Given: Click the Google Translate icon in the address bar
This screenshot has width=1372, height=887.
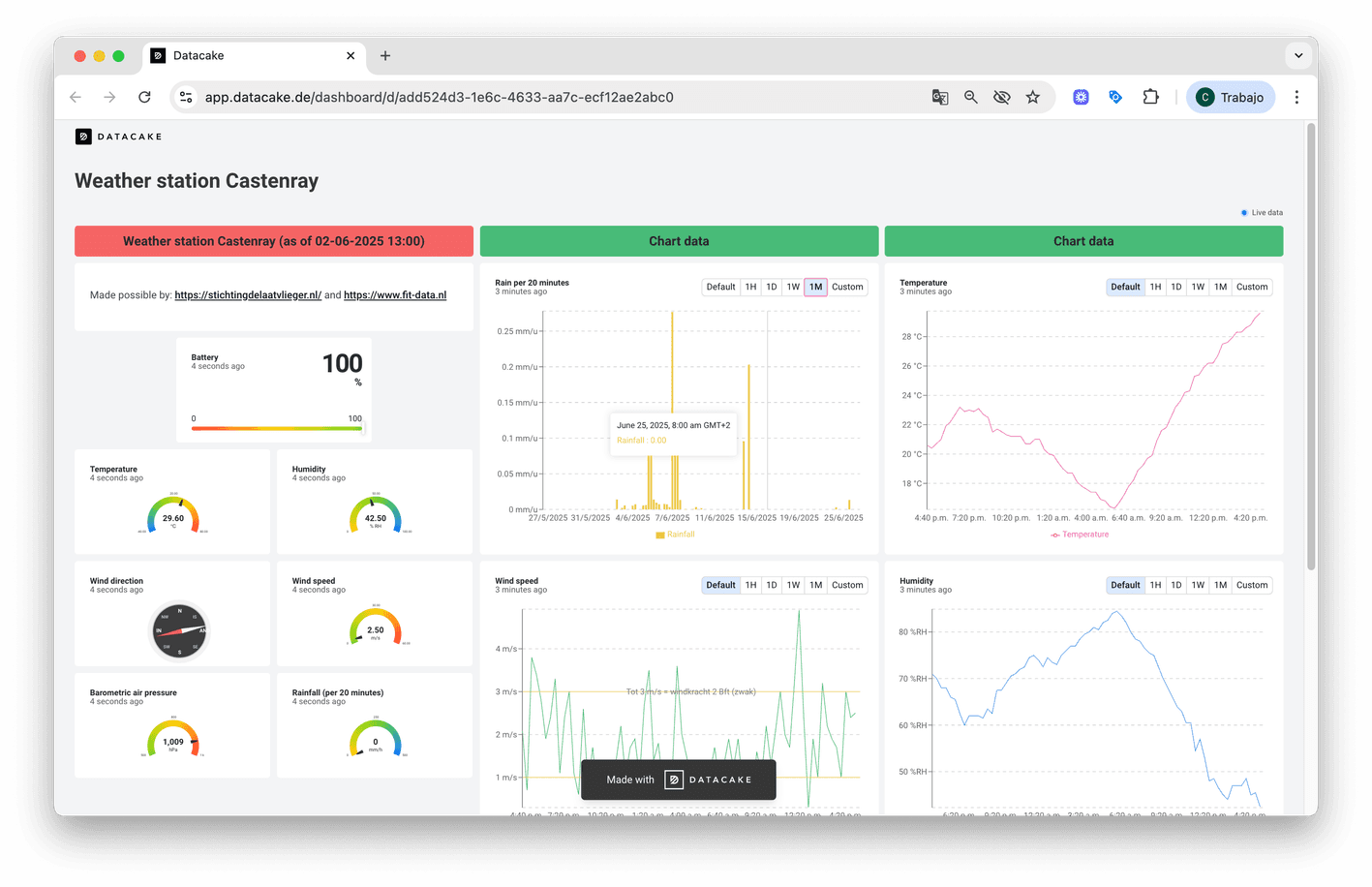Looking at the screenshot, I should pyautogui.click(x=940, y=97).
